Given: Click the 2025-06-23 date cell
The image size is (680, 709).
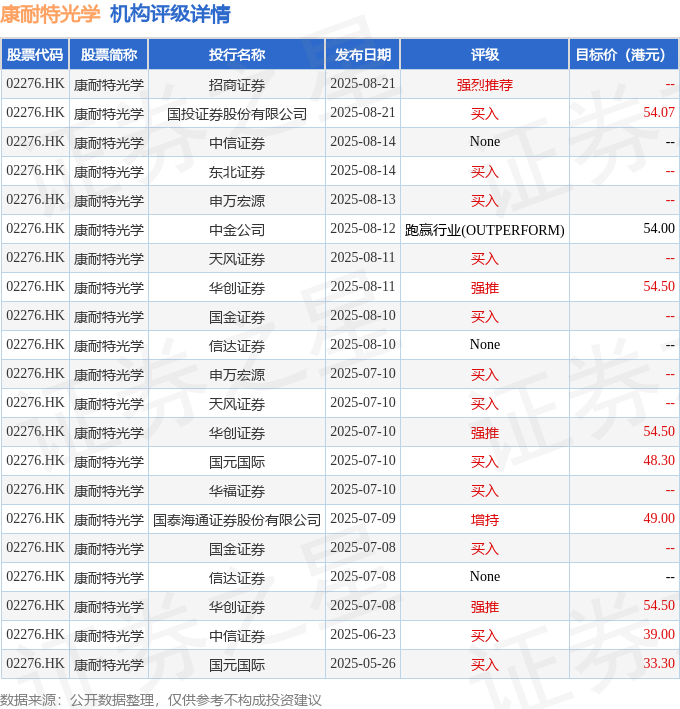Looking at the screenshot, I should 363,634.
